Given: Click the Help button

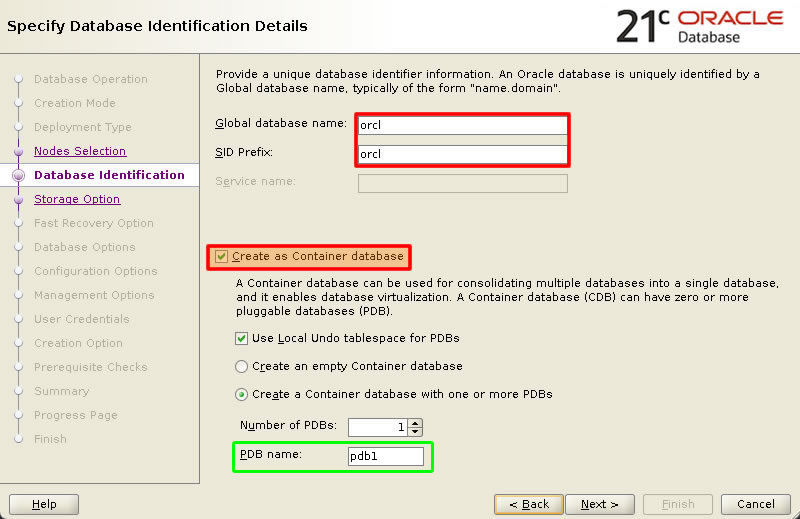Looking at the screenshot, I should (44, 504).
